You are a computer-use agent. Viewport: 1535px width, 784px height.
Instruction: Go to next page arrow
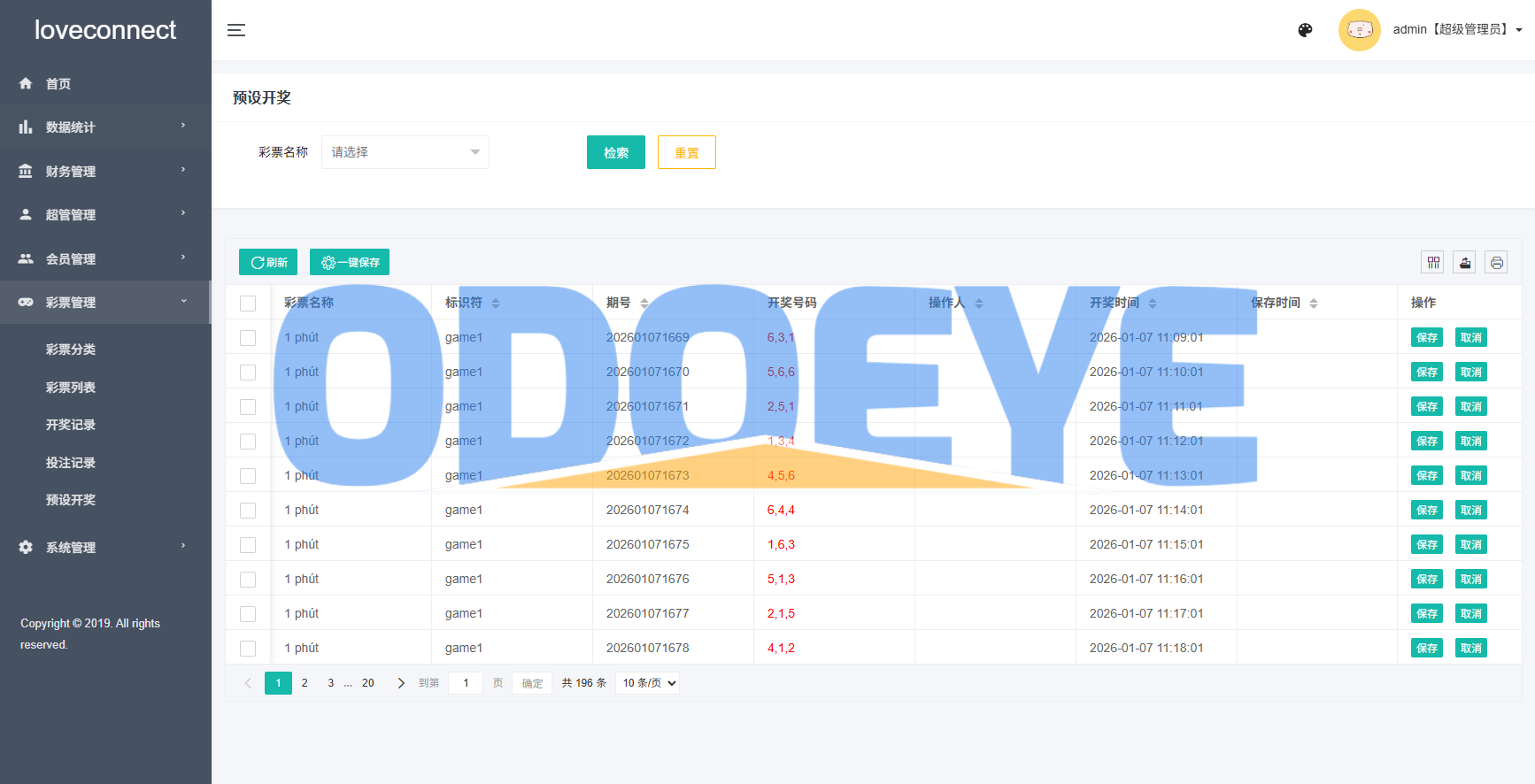tap(401, 683)
